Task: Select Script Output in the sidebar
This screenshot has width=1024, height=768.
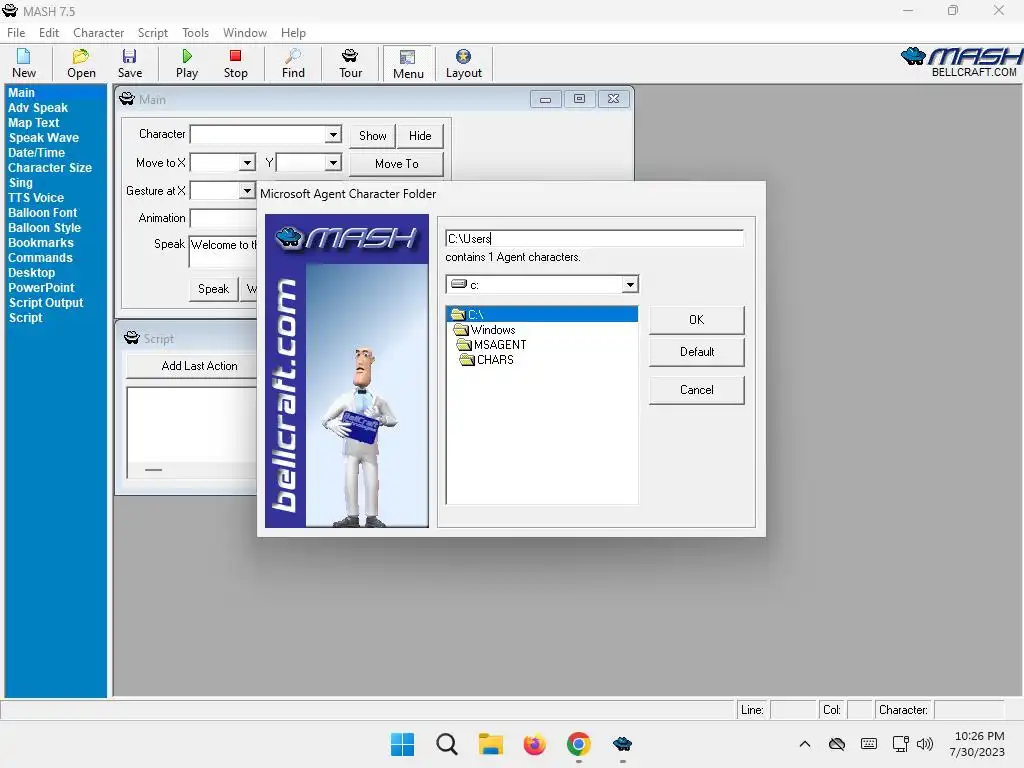Action: (x=46, y=303)
